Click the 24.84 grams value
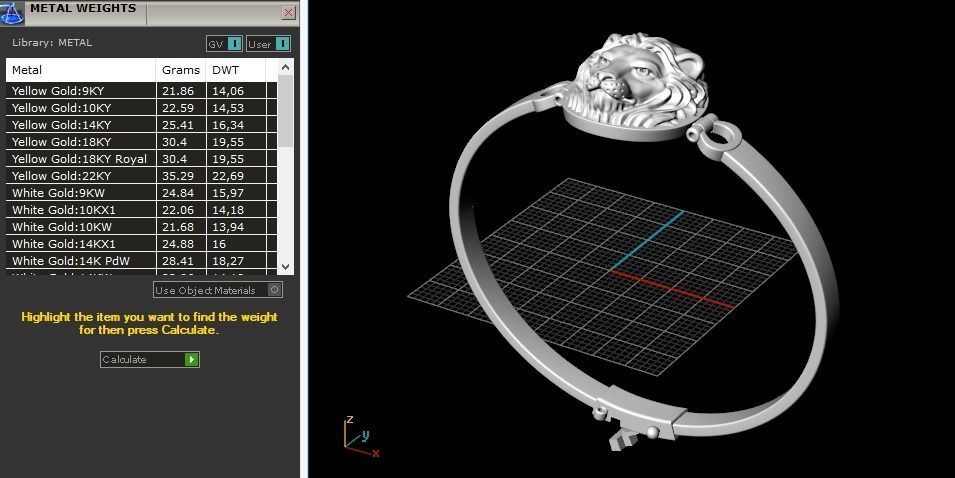Screen dimensions: 955x478 (177, 193)
